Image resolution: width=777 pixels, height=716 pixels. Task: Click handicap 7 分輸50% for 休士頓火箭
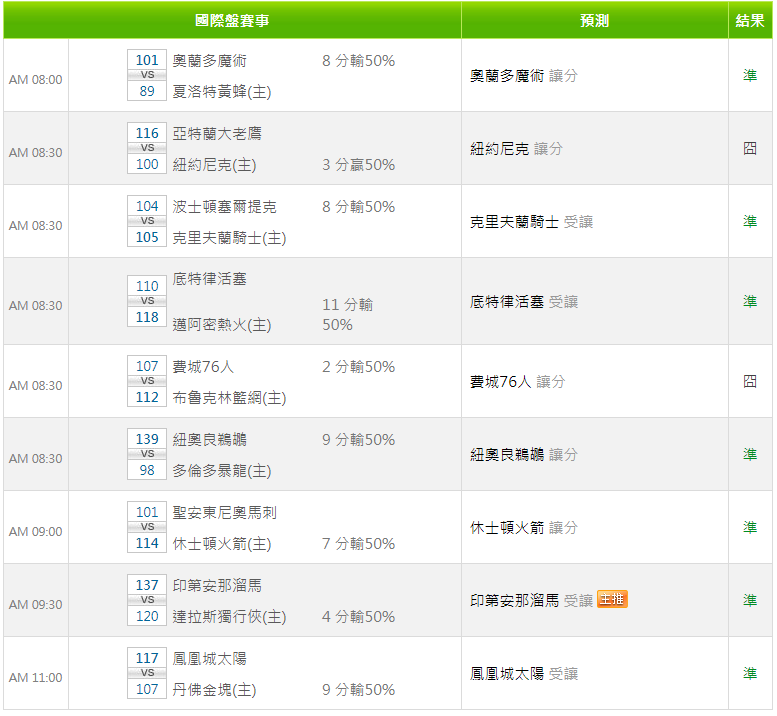tap(358, 544)
